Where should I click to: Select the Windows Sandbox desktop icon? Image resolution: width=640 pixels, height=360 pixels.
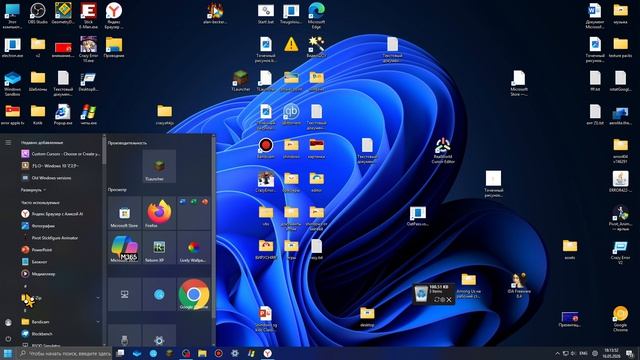12,83
